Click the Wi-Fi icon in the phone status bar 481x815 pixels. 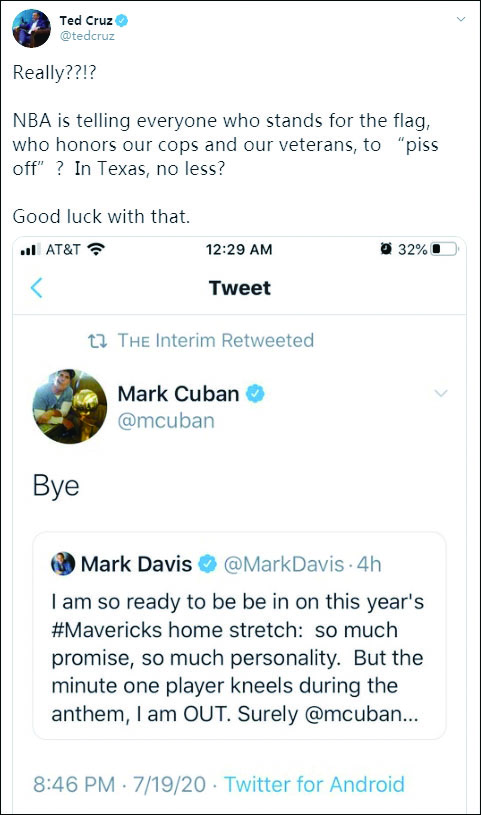(x=96, y=249)
